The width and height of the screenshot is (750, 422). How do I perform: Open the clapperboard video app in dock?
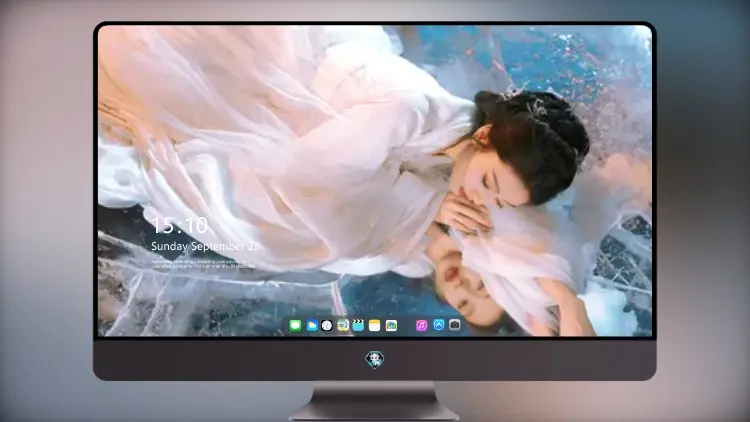click(x=358, y=326)
